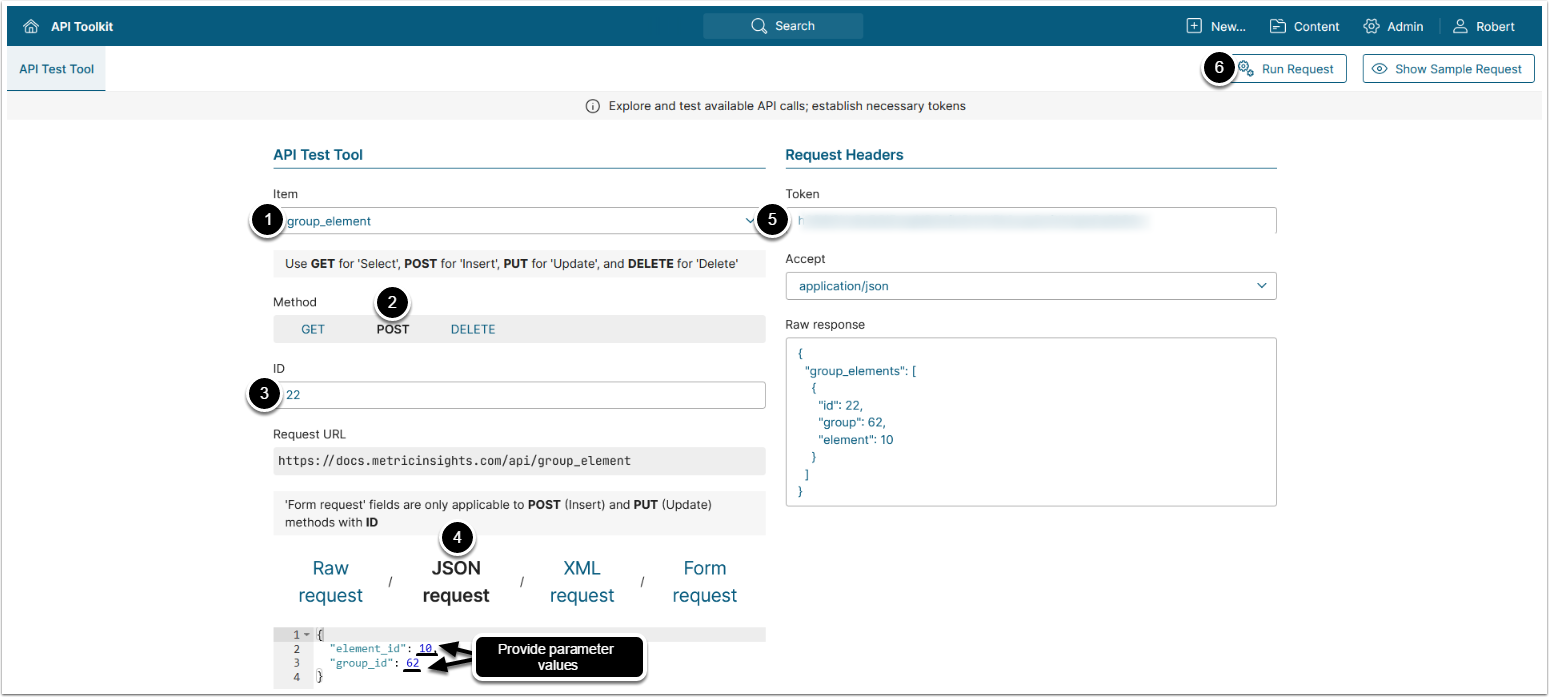The height and width of the screenshot is (697, 1549).
Task: Switch to Raw request tab
Action: point(330,582)
